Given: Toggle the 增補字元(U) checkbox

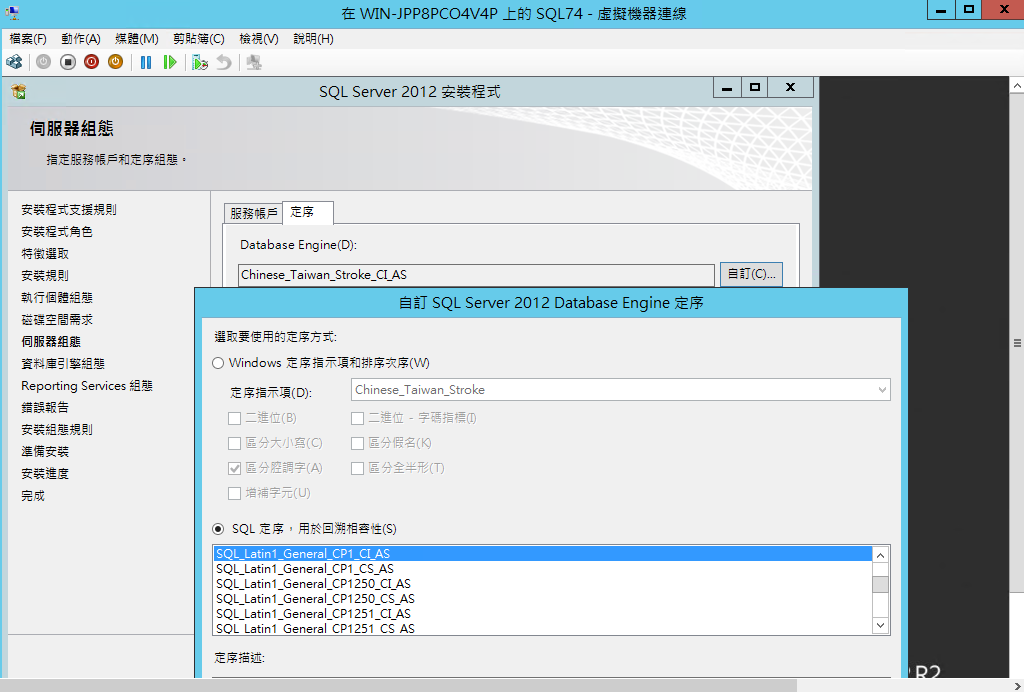Looking at the screenshot, I should click(x=234, y=494).
